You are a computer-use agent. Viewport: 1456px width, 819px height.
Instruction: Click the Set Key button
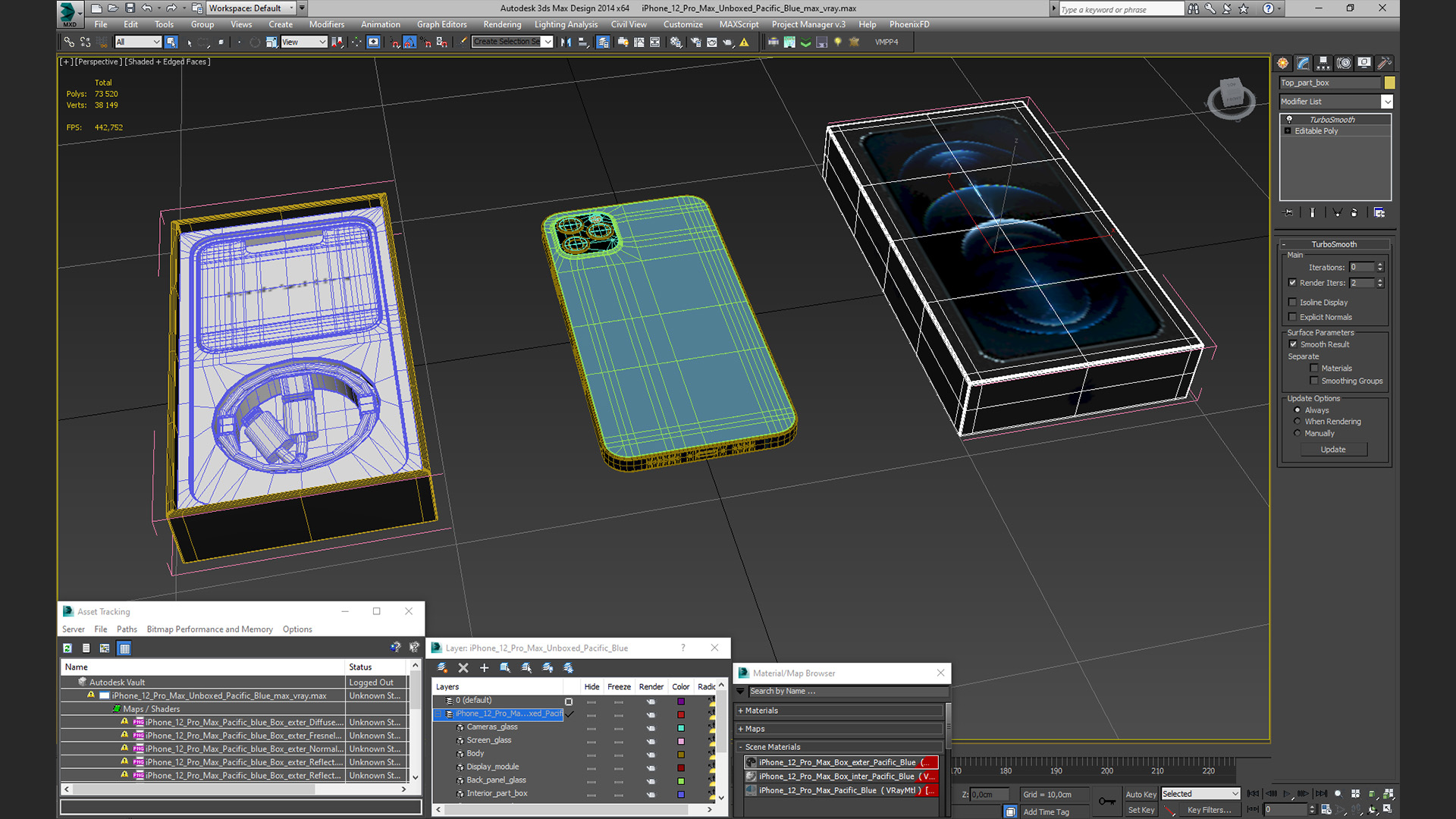(1141, 810)
